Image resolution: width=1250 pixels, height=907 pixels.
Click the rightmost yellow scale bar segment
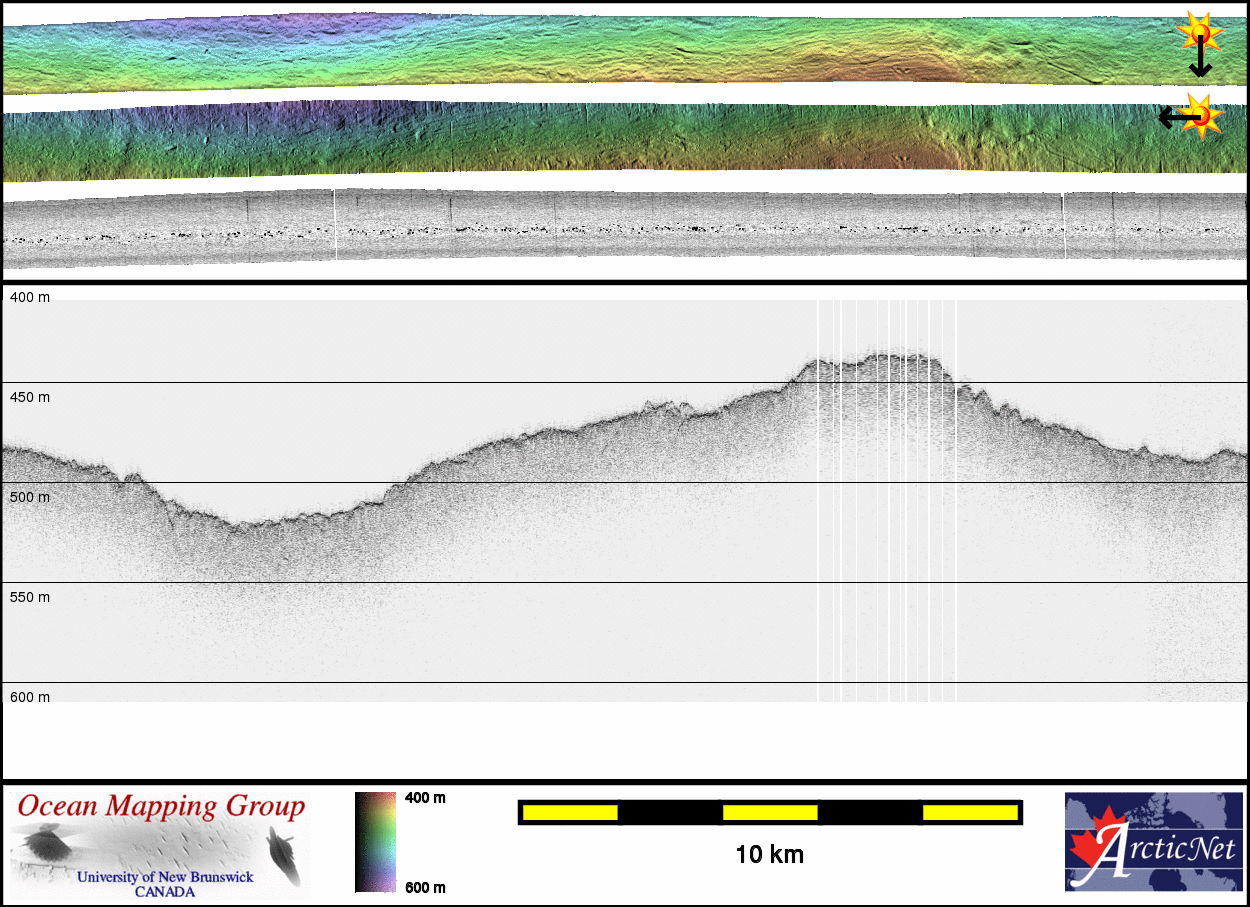click(x=969, y=813)
